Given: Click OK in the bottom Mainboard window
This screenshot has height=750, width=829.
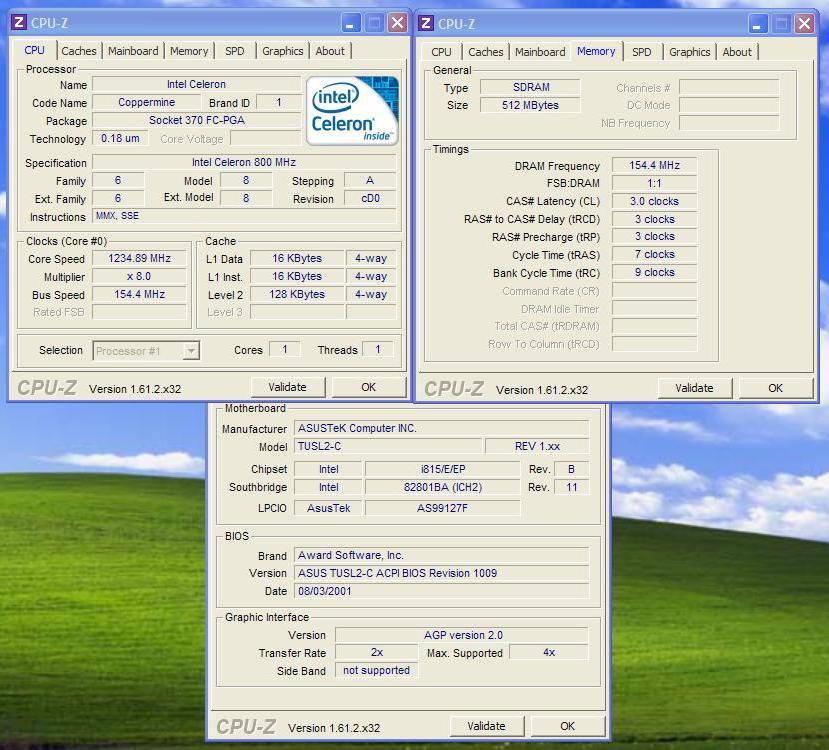Looking at the screenshot, I should tap(568, 726).
